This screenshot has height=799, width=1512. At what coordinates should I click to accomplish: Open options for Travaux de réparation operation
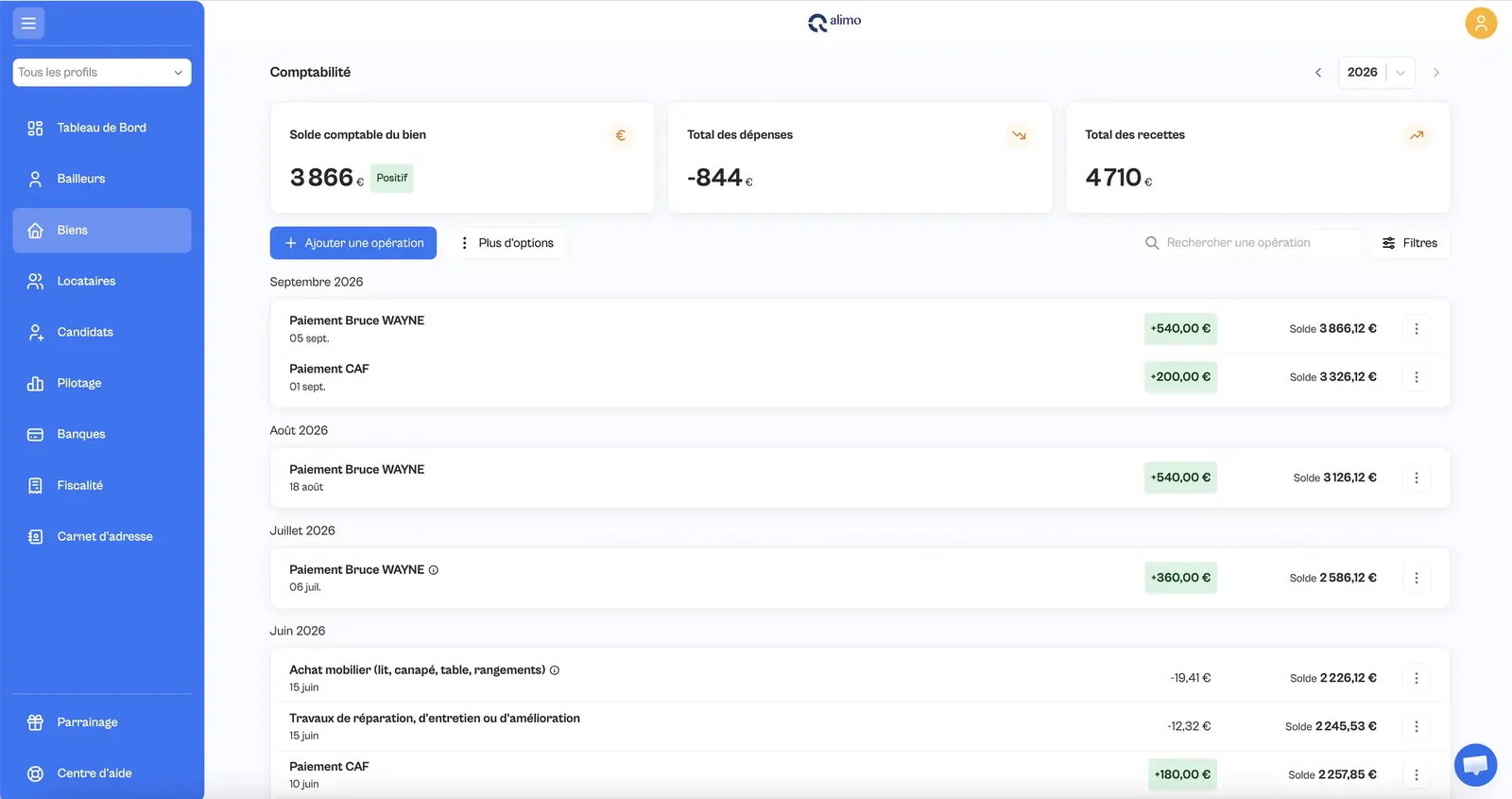tap(1417, 726)
